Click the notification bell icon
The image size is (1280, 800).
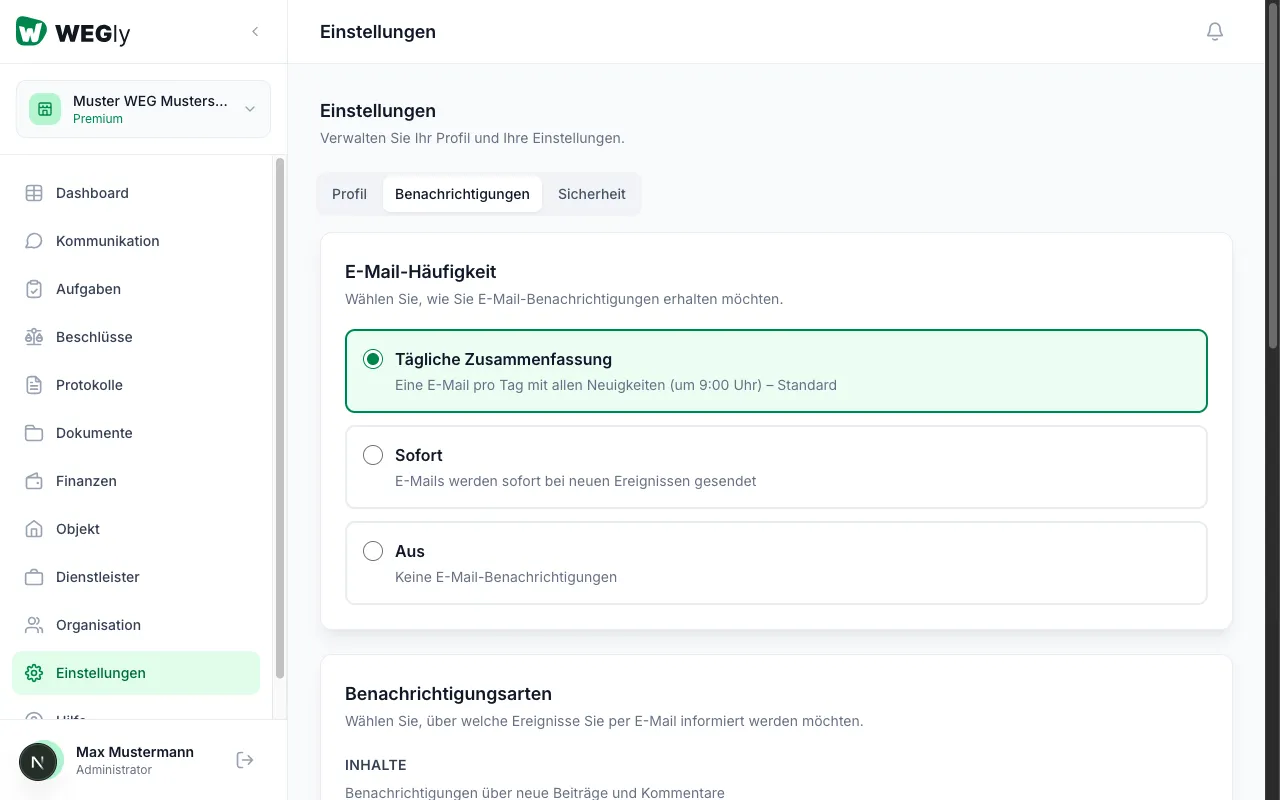pyautogui.click(x=1215, y=32)
